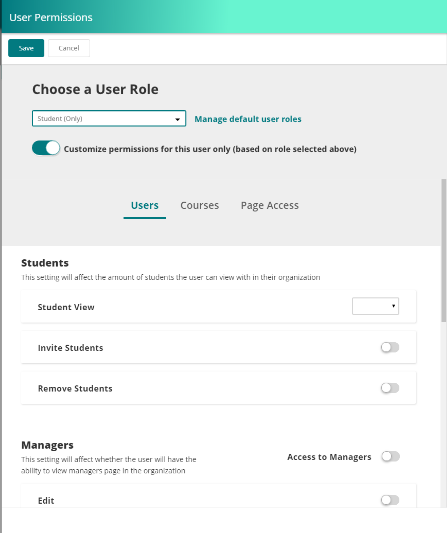Turn on Access to Managers toggle
The height and width of the screenshot is (533, 447).
390,457
